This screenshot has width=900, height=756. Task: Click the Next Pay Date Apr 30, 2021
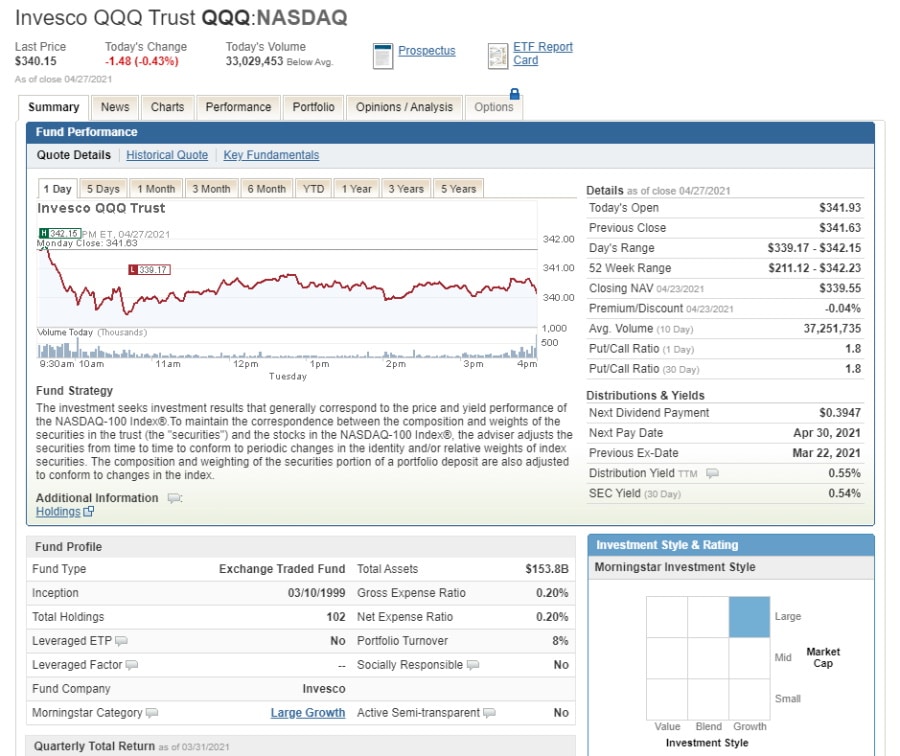[827, 433]
